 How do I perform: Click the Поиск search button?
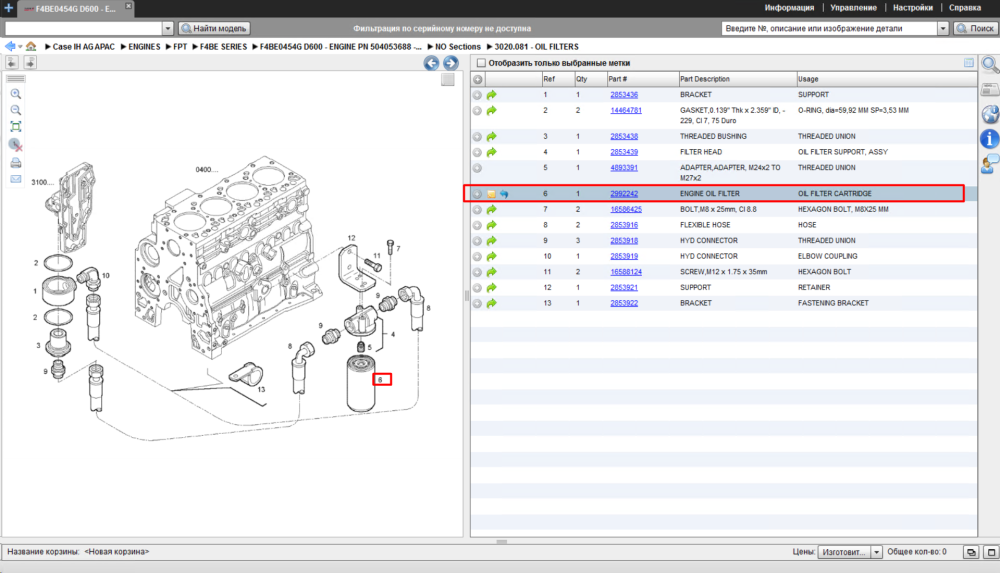click(x=975, y=28)
